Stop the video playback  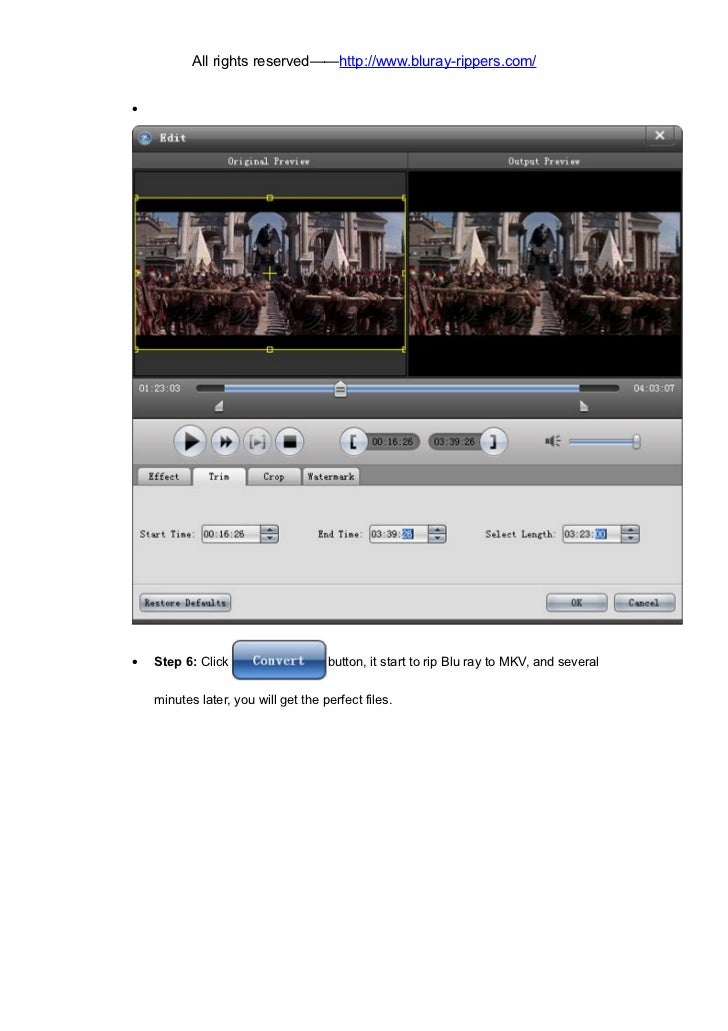289,442
